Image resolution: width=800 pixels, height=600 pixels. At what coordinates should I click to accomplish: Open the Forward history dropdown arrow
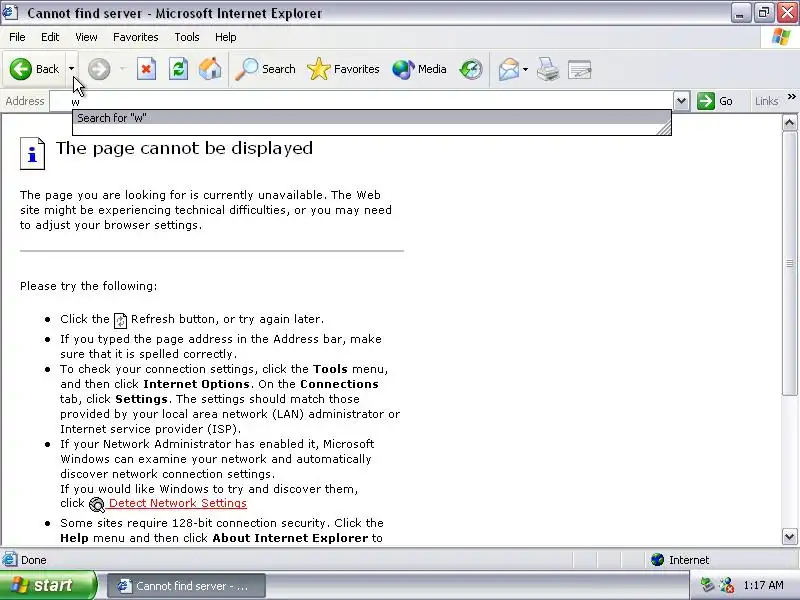tap(122, 69)
